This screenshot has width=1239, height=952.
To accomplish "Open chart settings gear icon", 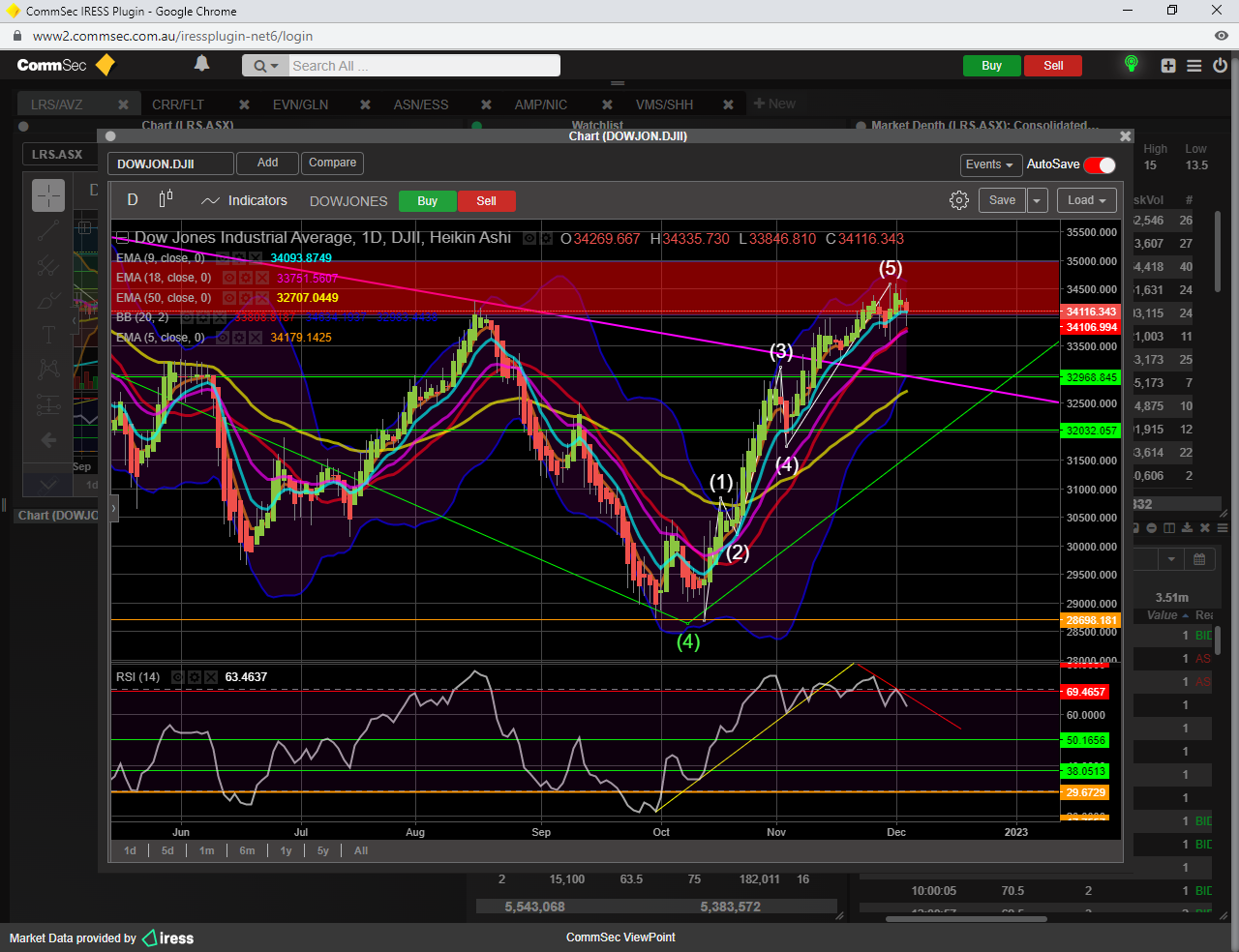I will pos(958,200).
